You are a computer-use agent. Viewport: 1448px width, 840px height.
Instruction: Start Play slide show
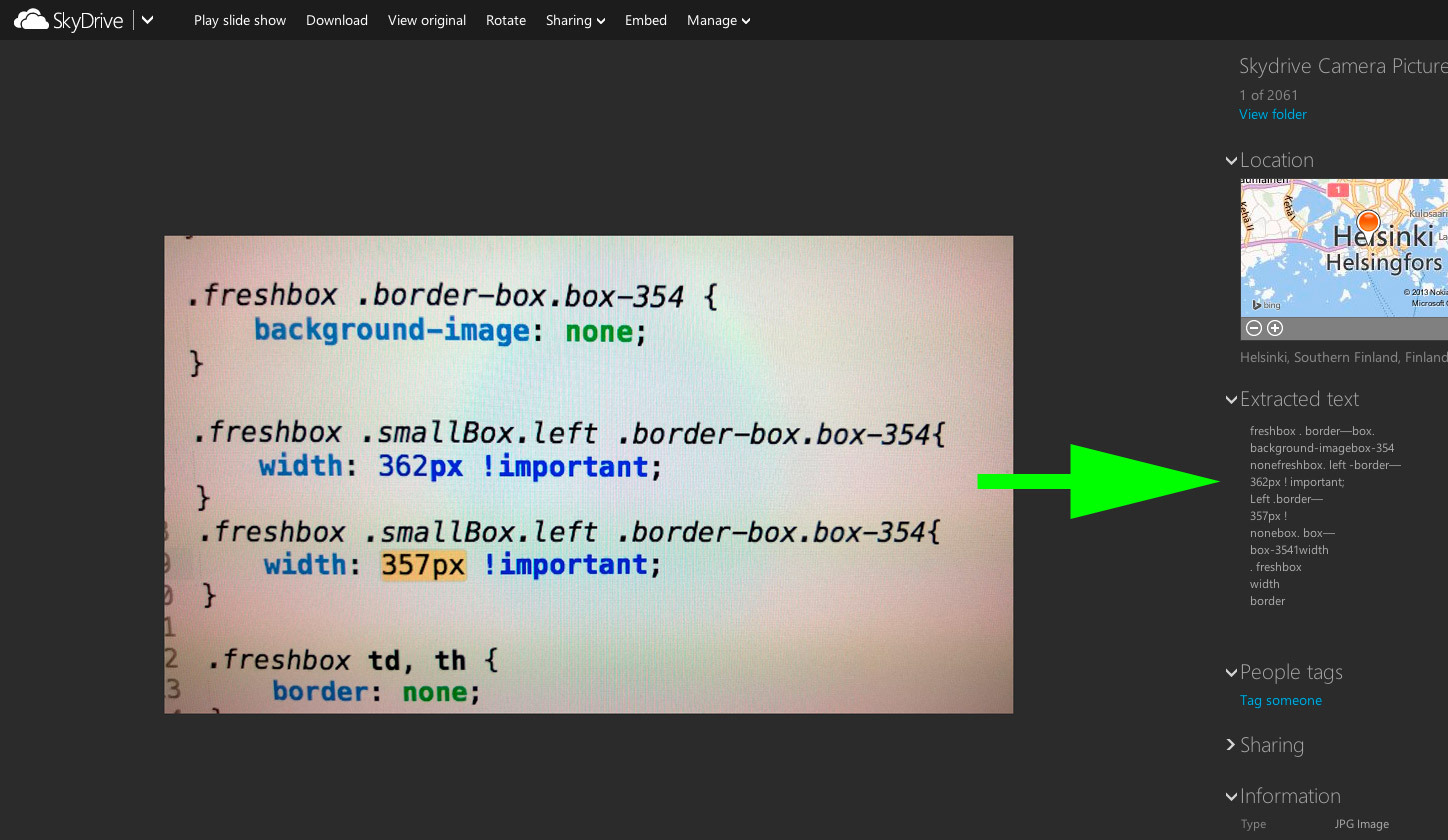click(x=240, y=20)
